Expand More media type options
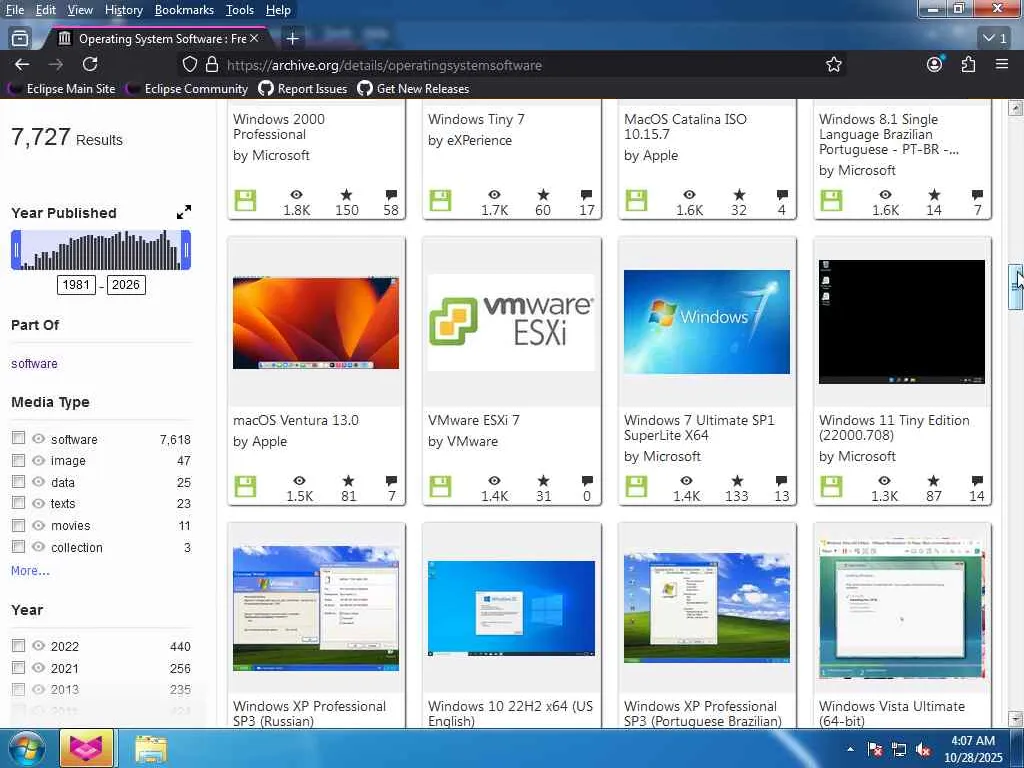 click(30, 570)
